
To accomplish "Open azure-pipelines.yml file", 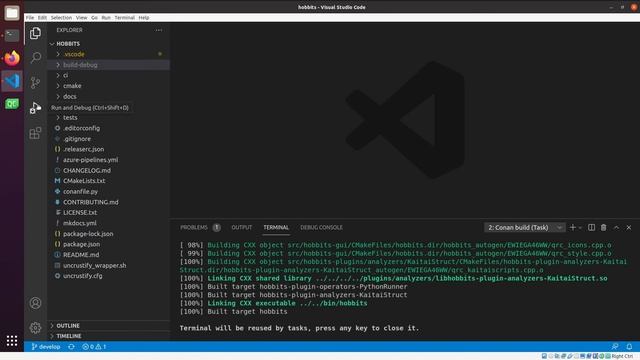I will [x=90, y=160].
